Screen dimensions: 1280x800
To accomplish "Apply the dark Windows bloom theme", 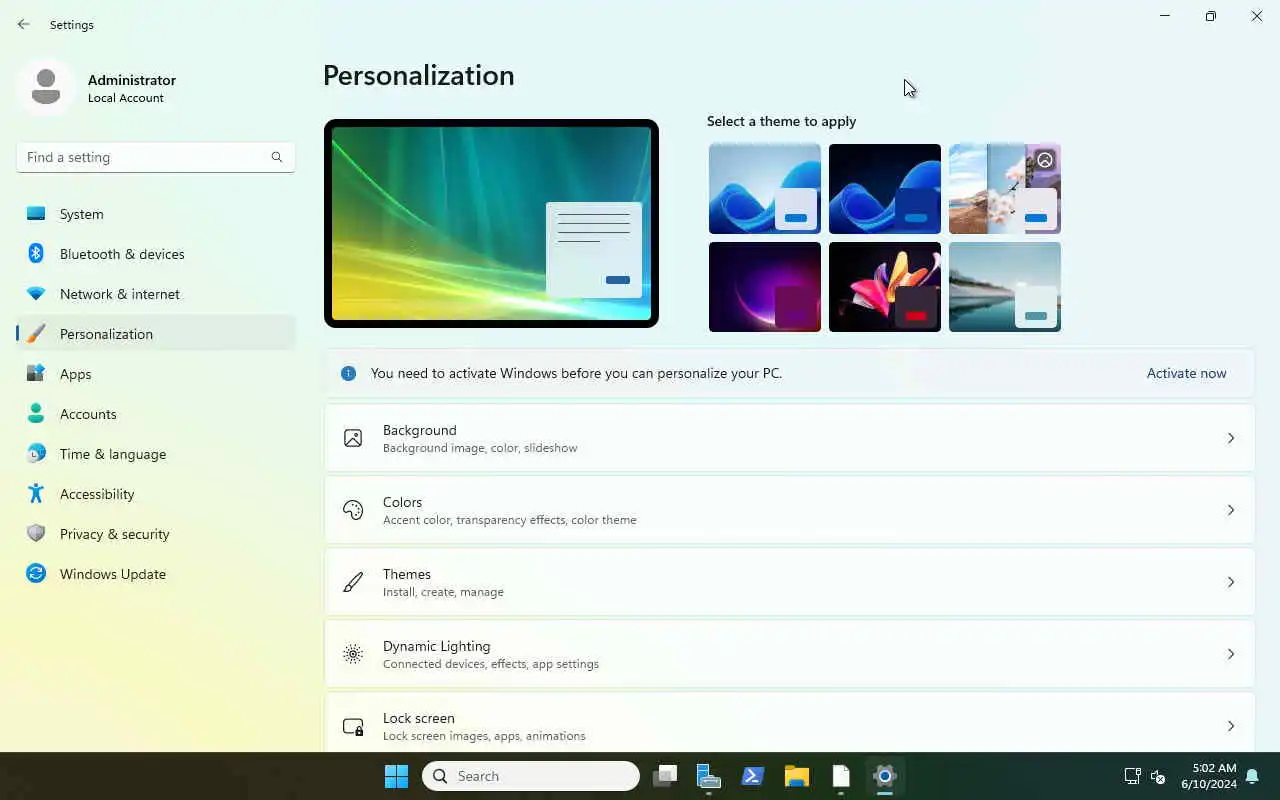I will point(885,189).
